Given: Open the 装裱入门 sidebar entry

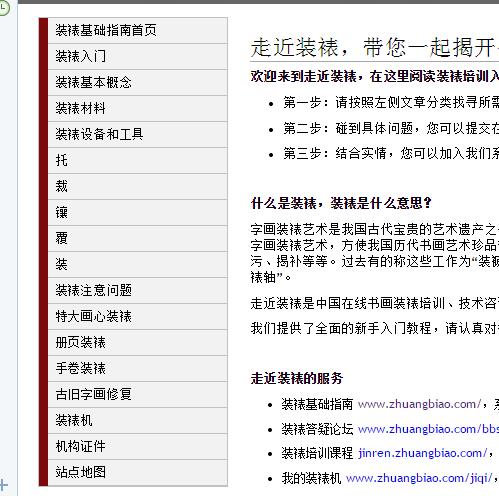Looking at the screenshot, I should (138, 56).
